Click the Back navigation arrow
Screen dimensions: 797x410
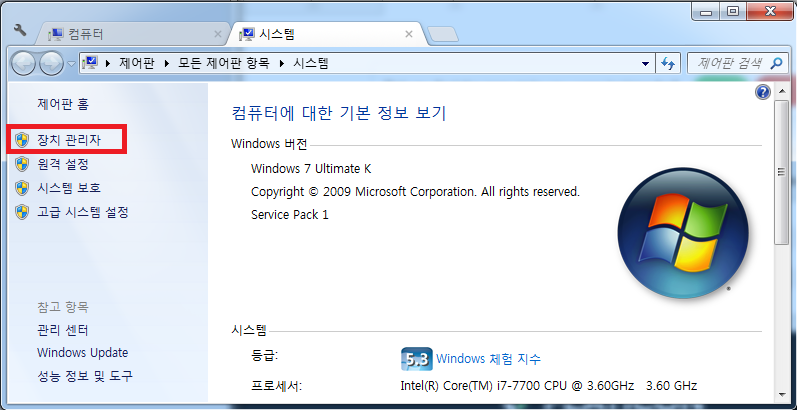coord(23,63)
